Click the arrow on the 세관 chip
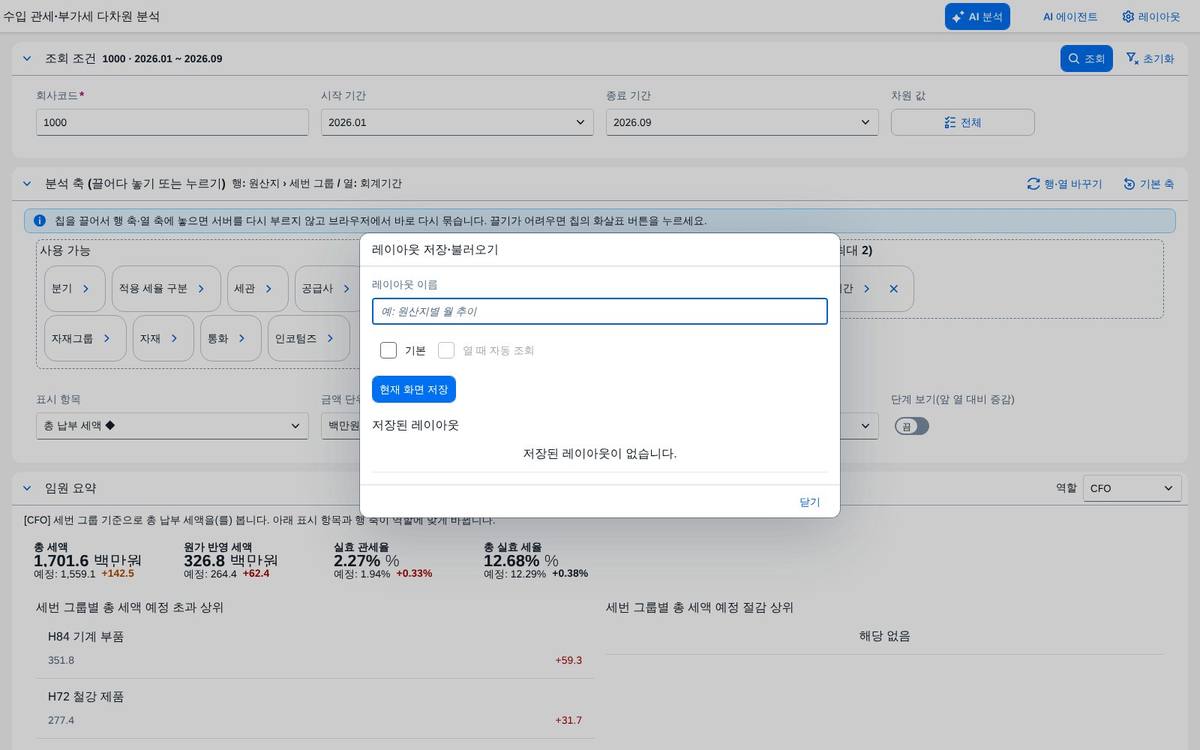This screenshot has width=1200, height=750. pyautogui.click(x=268, y=288)
